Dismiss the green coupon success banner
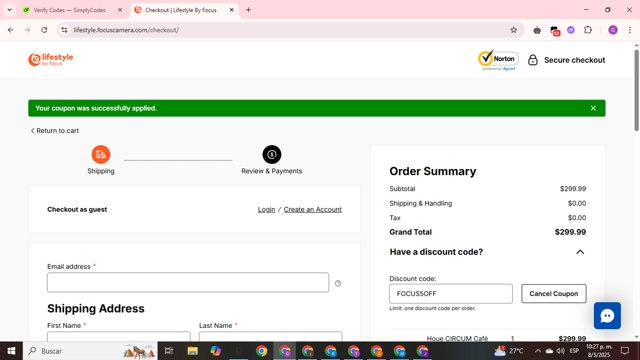640x360 pixels. point(593,108)
